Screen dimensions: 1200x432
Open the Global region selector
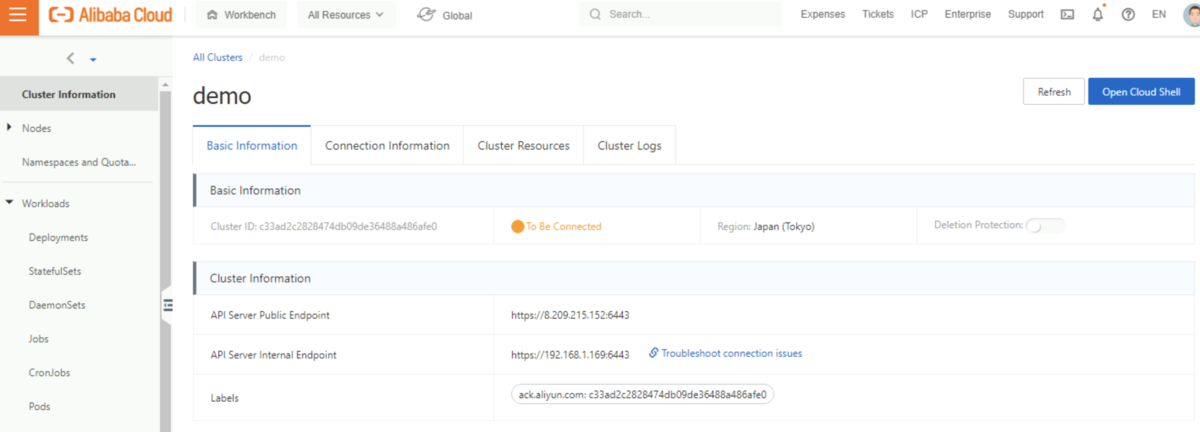point(445,15)
